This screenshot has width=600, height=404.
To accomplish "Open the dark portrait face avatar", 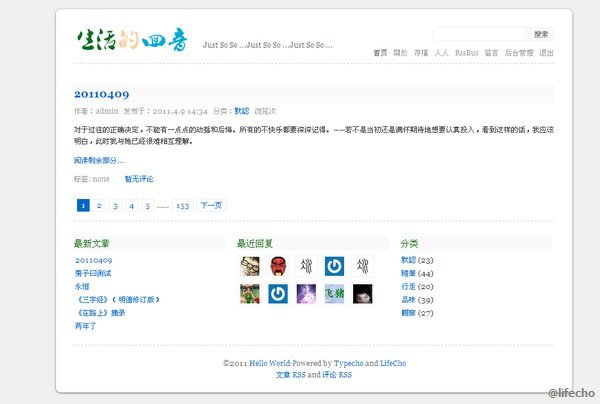I will (362, 294).
